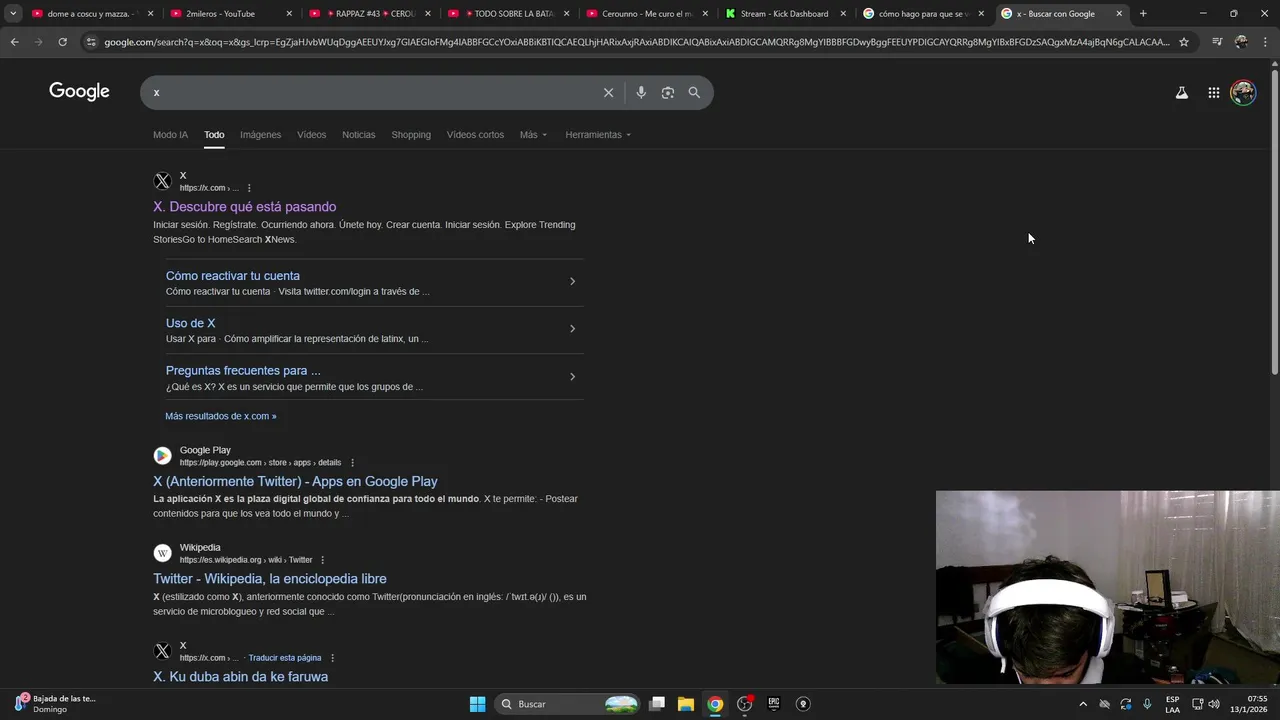This screenshot has height=720, width=1280.
Task: Open Más resultados de x.com link
Action: click(221, 416)
